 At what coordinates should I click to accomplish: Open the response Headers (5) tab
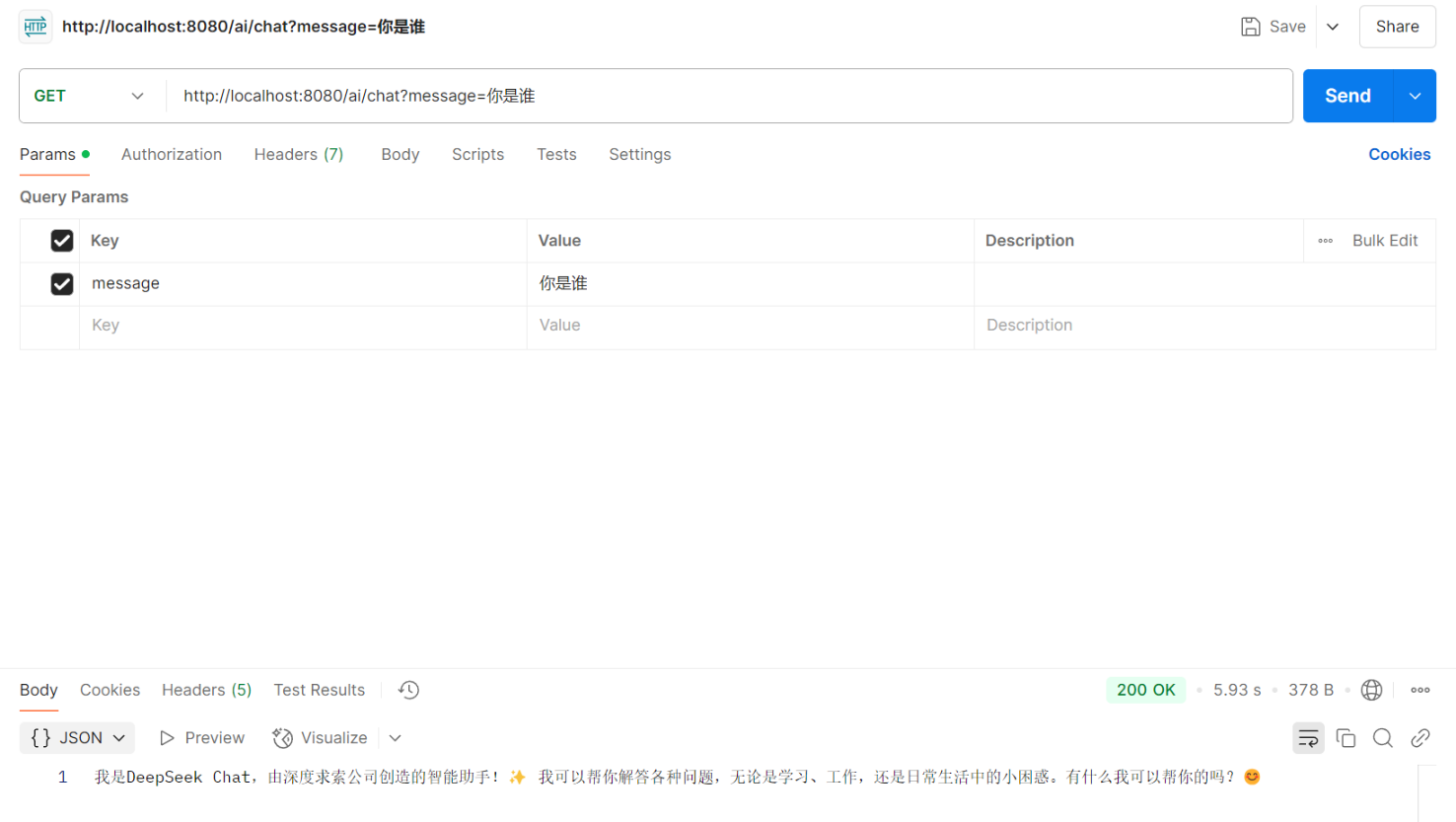coord(206,691)
